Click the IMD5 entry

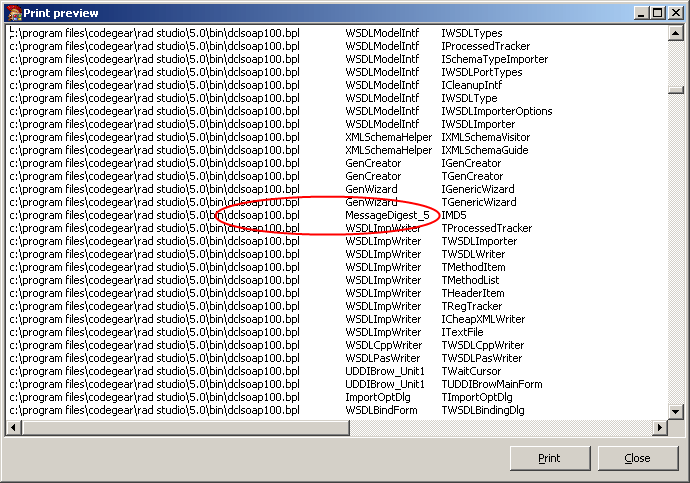pyautogui.click(x=454, y=215)
